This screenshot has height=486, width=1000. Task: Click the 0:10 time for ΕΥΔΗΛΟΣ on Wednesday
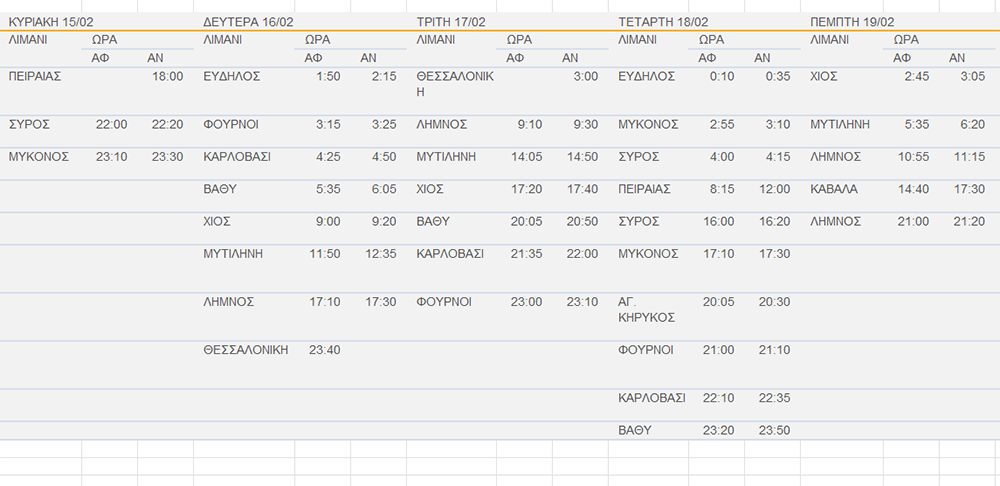click(721, 77)
